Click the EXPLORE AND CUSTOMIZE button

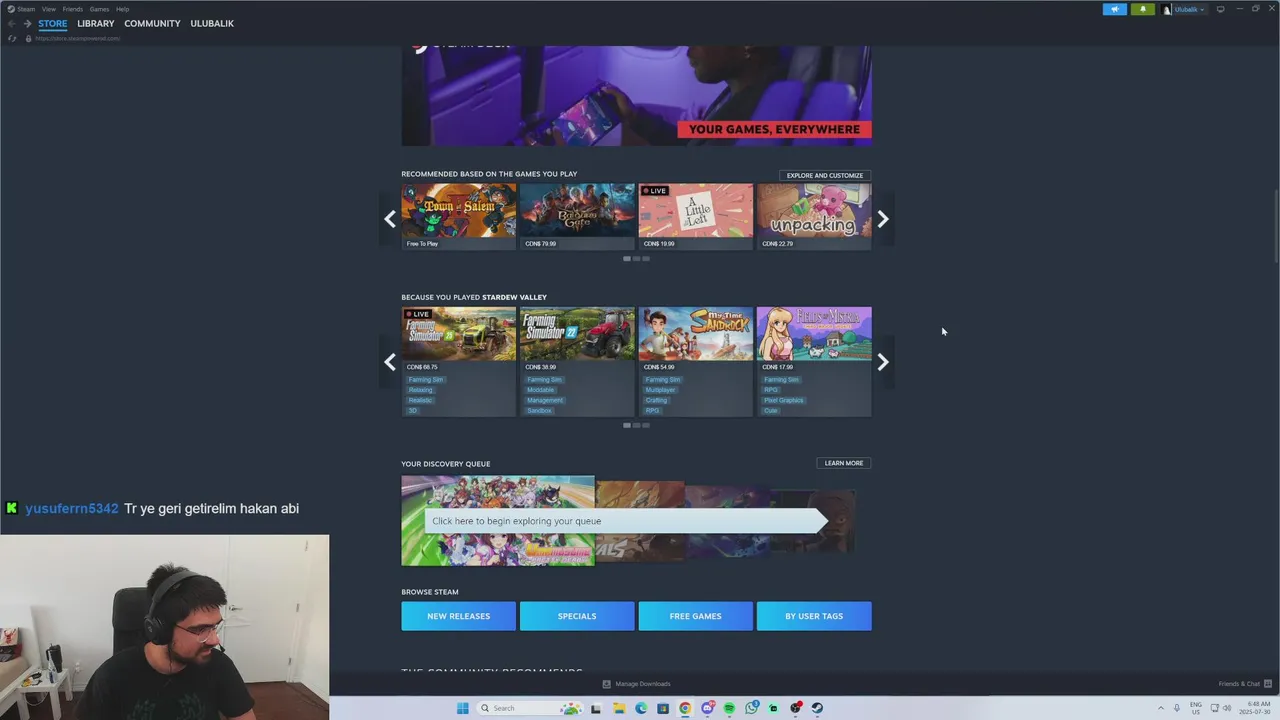click(825, 175)
